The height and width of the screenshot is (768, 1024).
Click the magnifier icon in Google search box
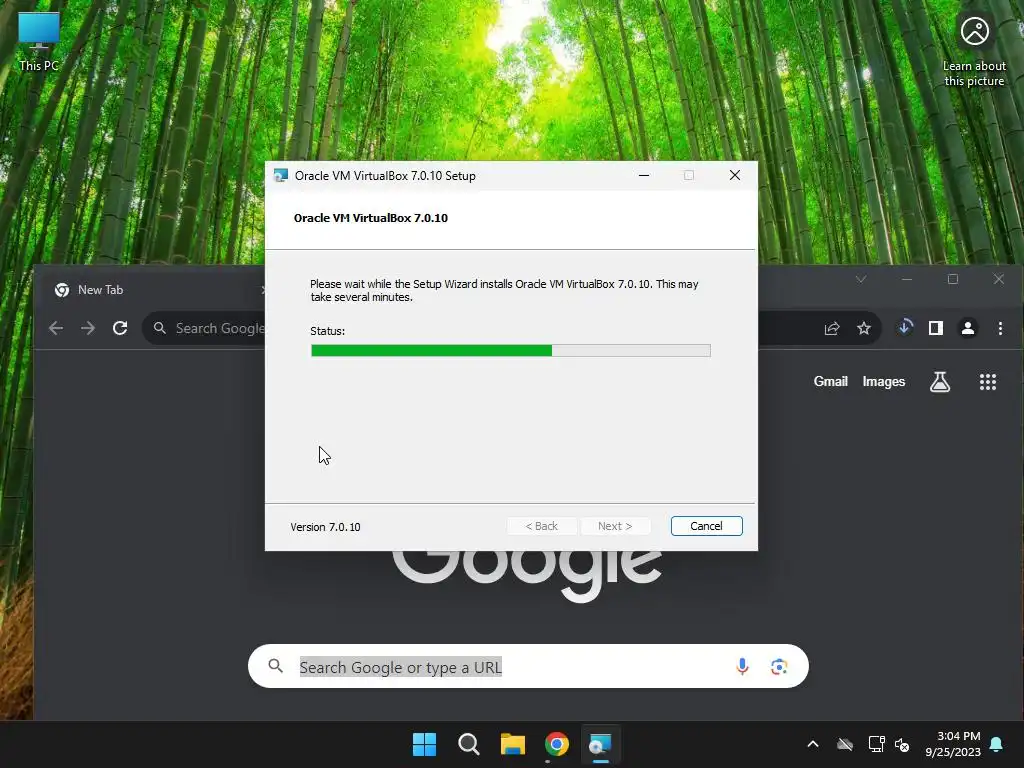coord(276,666)
